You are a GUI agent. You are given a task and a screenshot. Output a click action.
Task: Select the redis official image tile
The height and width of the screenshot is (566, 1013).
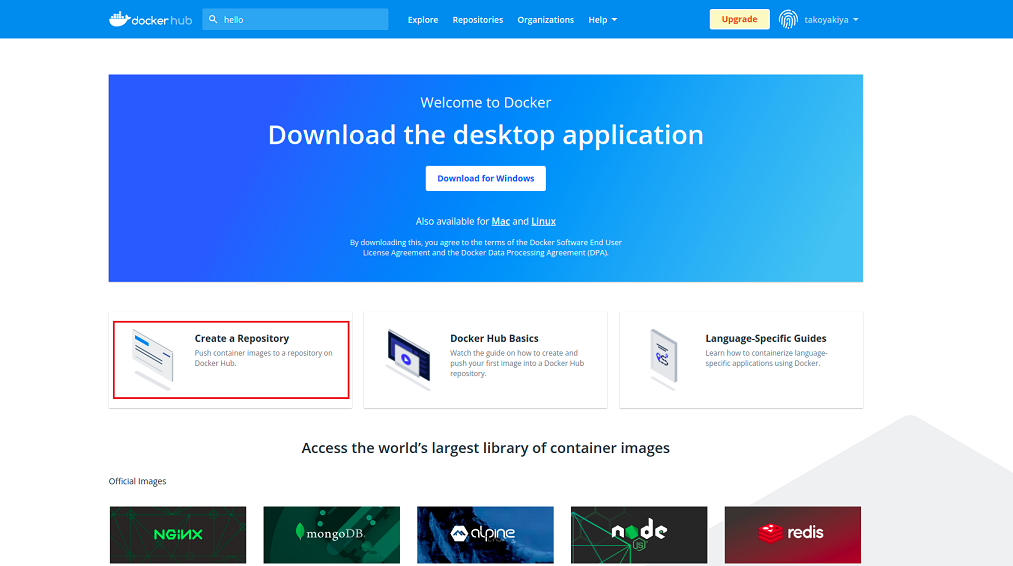tap(793, 535)
